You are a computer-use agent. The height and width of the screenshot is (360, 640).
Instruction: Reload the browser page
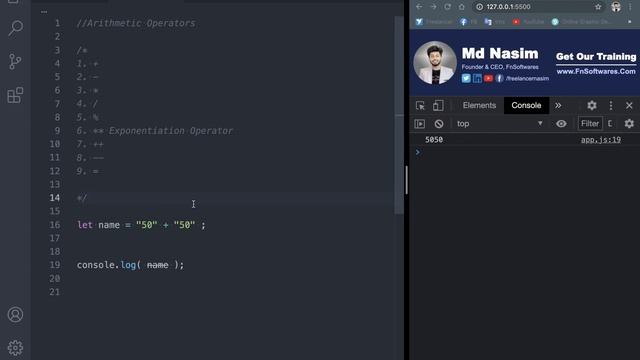pos(447,7)
